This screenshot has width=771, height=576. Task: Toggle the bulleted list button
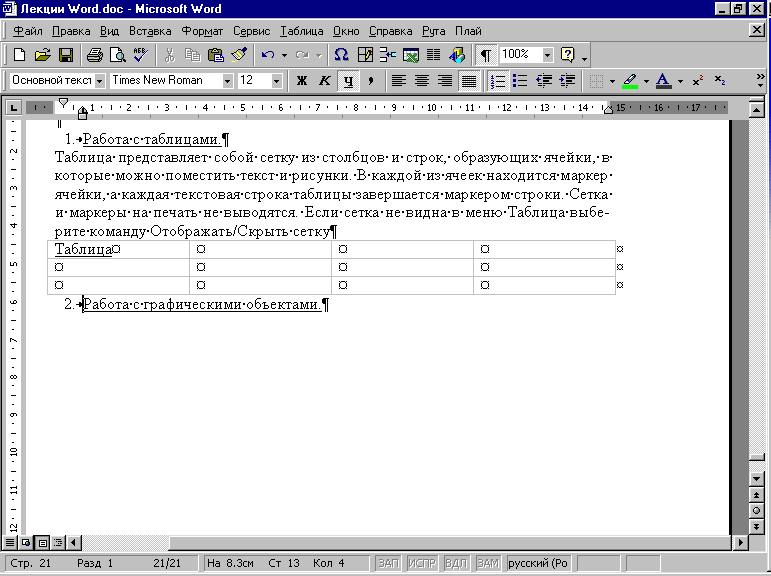tap(520, 81)
